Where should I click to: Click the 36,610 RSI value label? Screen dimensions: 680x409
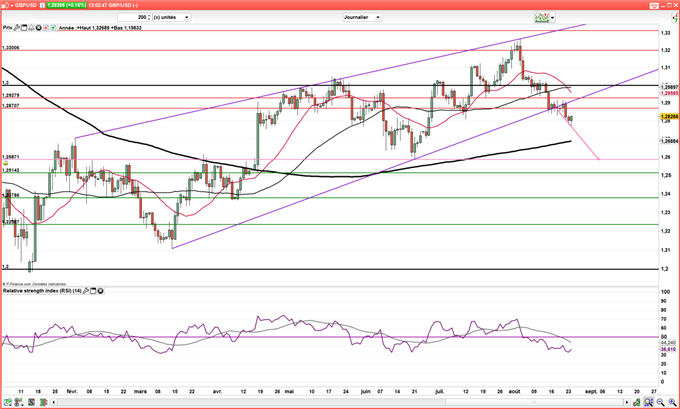[x=669, y=349]
